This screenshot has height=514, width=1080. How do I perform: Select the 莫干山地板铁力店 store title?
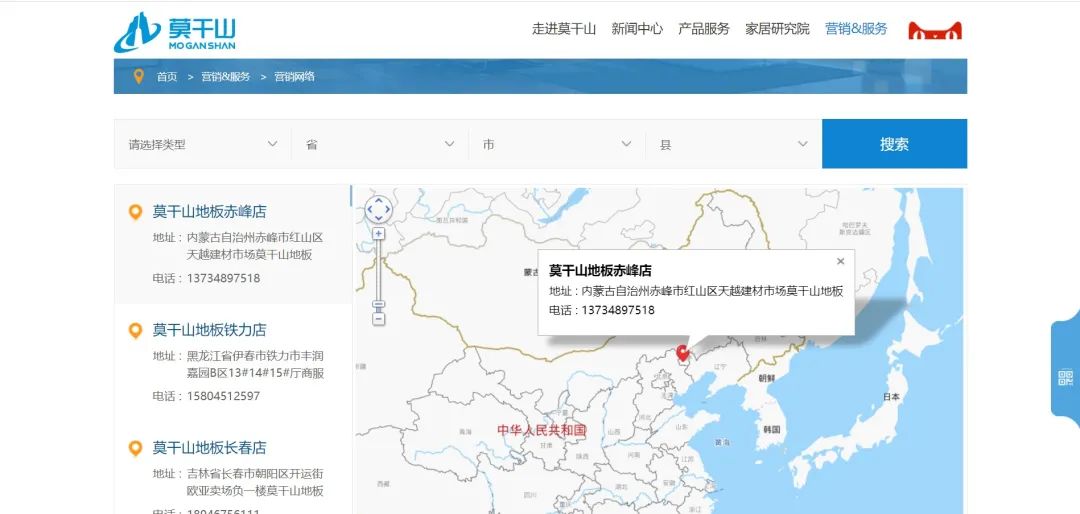(209, 330)
